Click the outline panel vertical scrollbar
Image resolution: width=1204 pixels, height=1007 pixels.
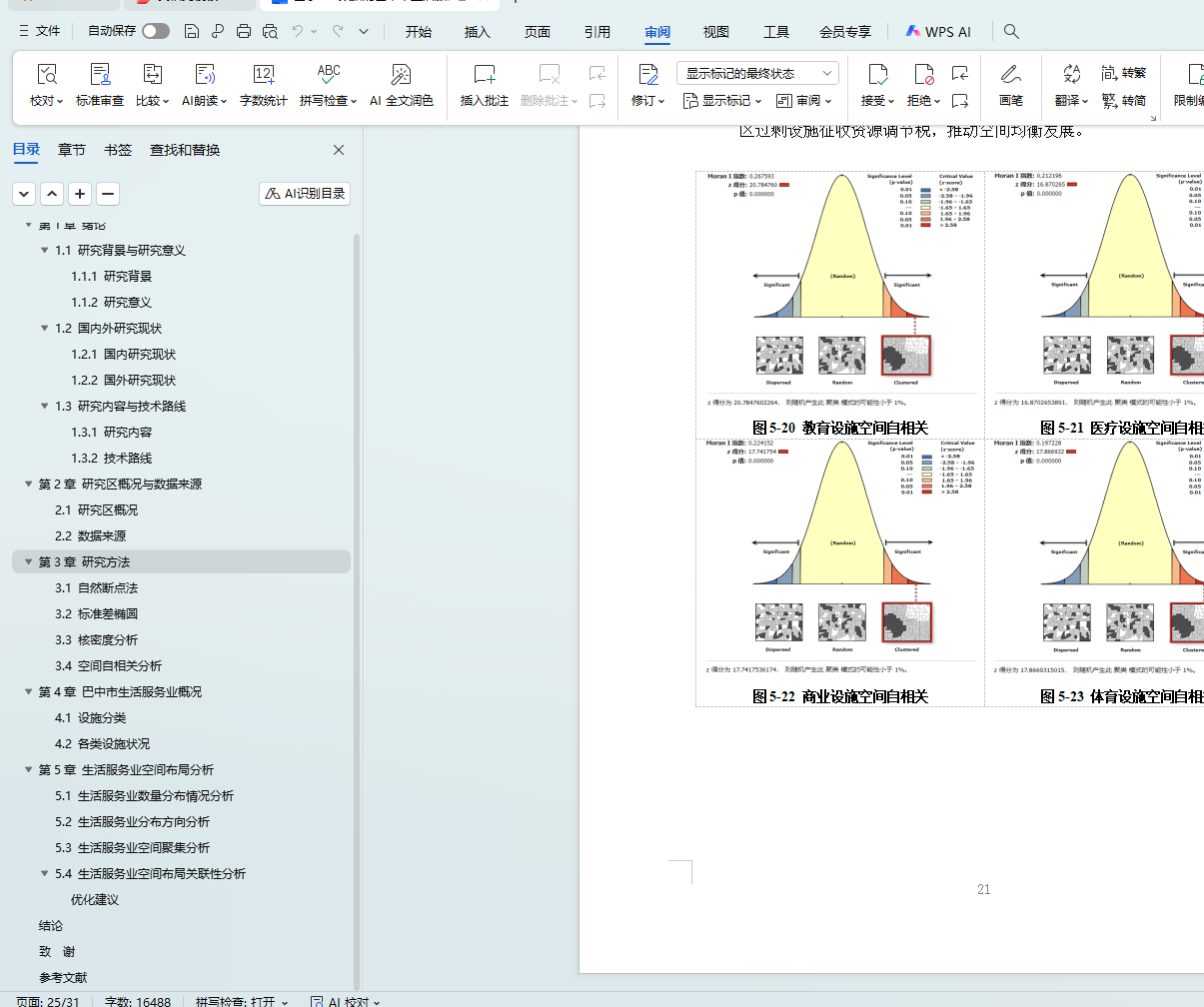(357, 599)
